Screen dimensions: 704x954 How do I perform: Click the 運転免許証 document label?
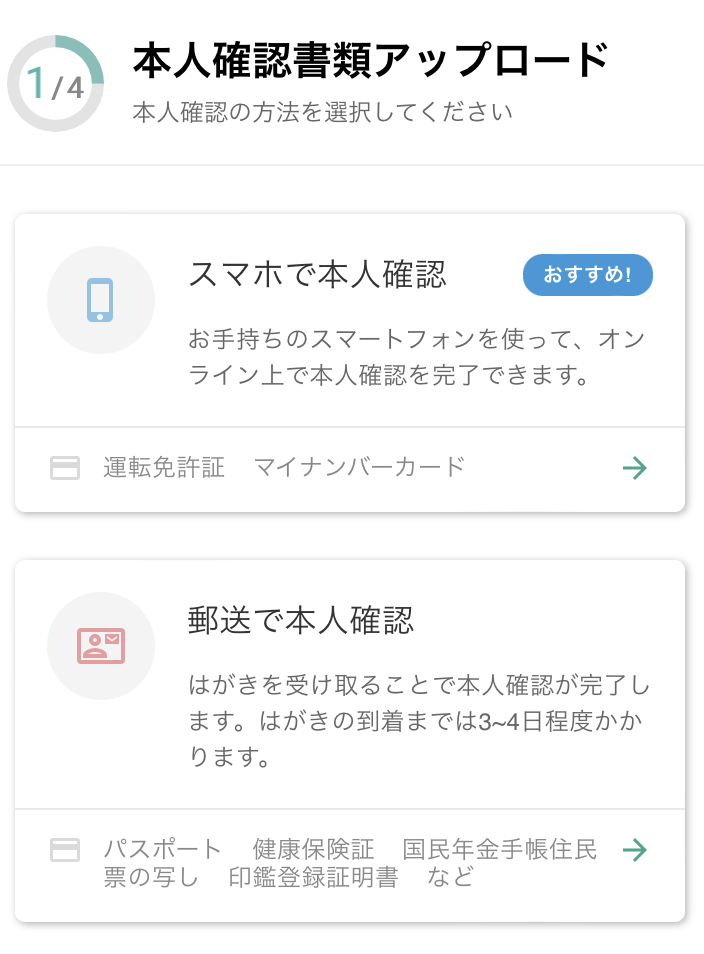(x=164, y=467)
